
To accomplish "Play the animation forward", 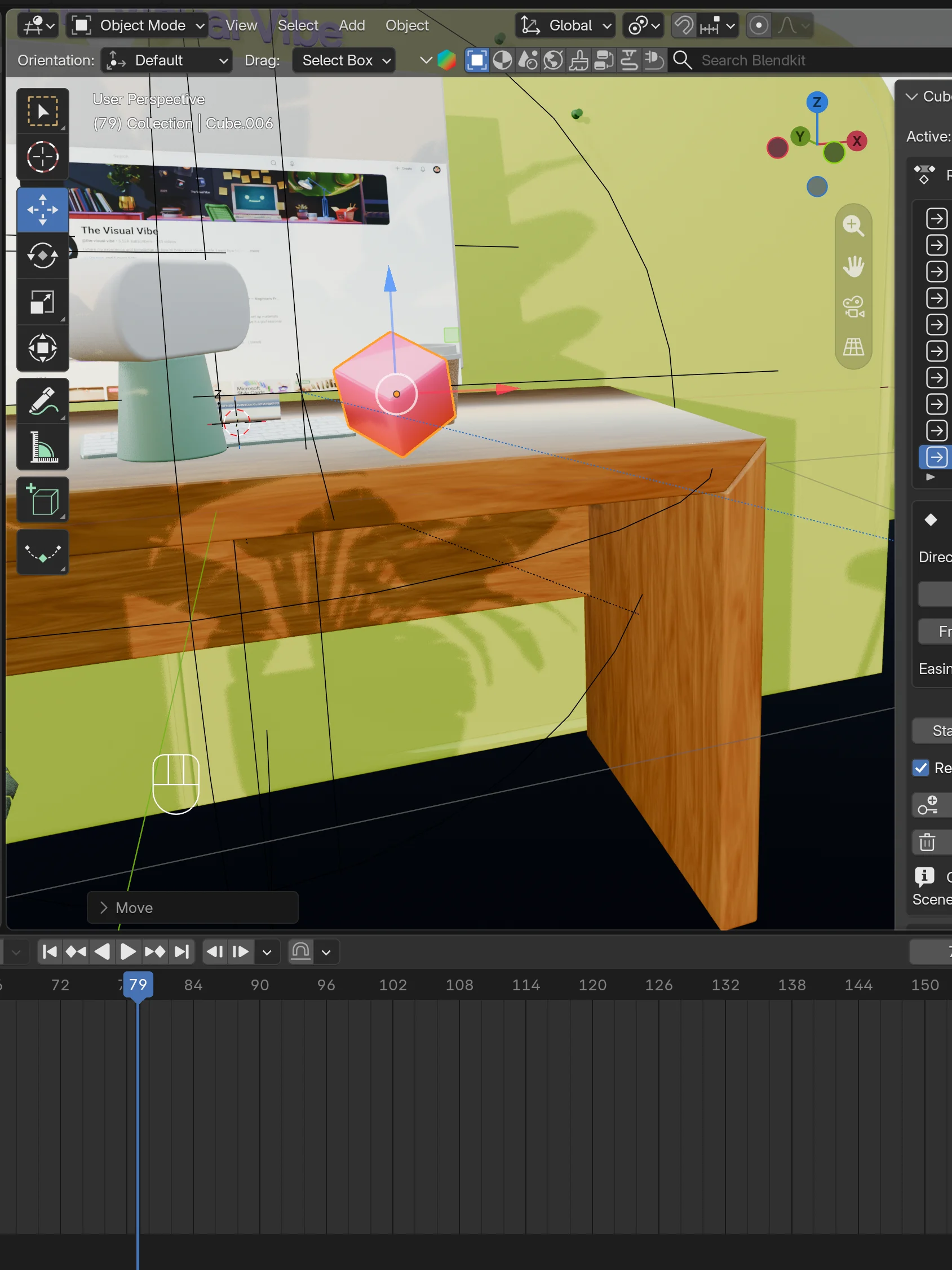I will 128,951.
